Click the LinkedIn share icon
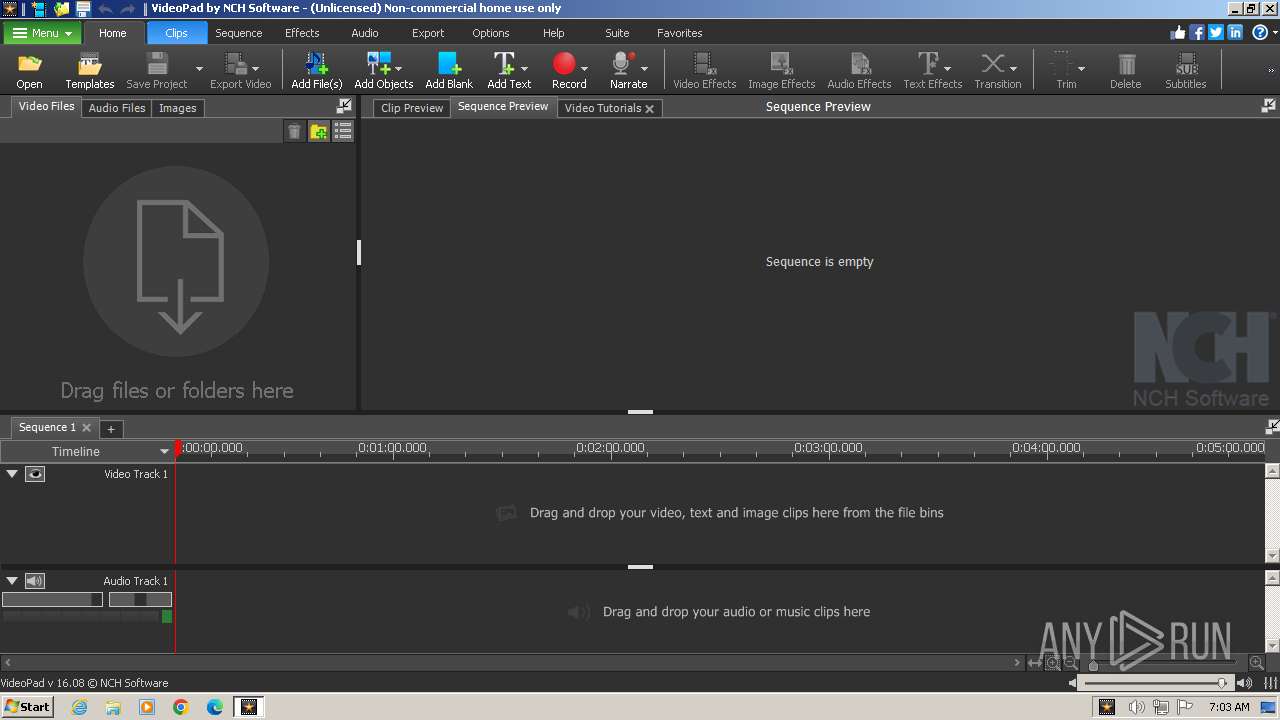Screen dimensions: 1280x720 point(1235,33)
